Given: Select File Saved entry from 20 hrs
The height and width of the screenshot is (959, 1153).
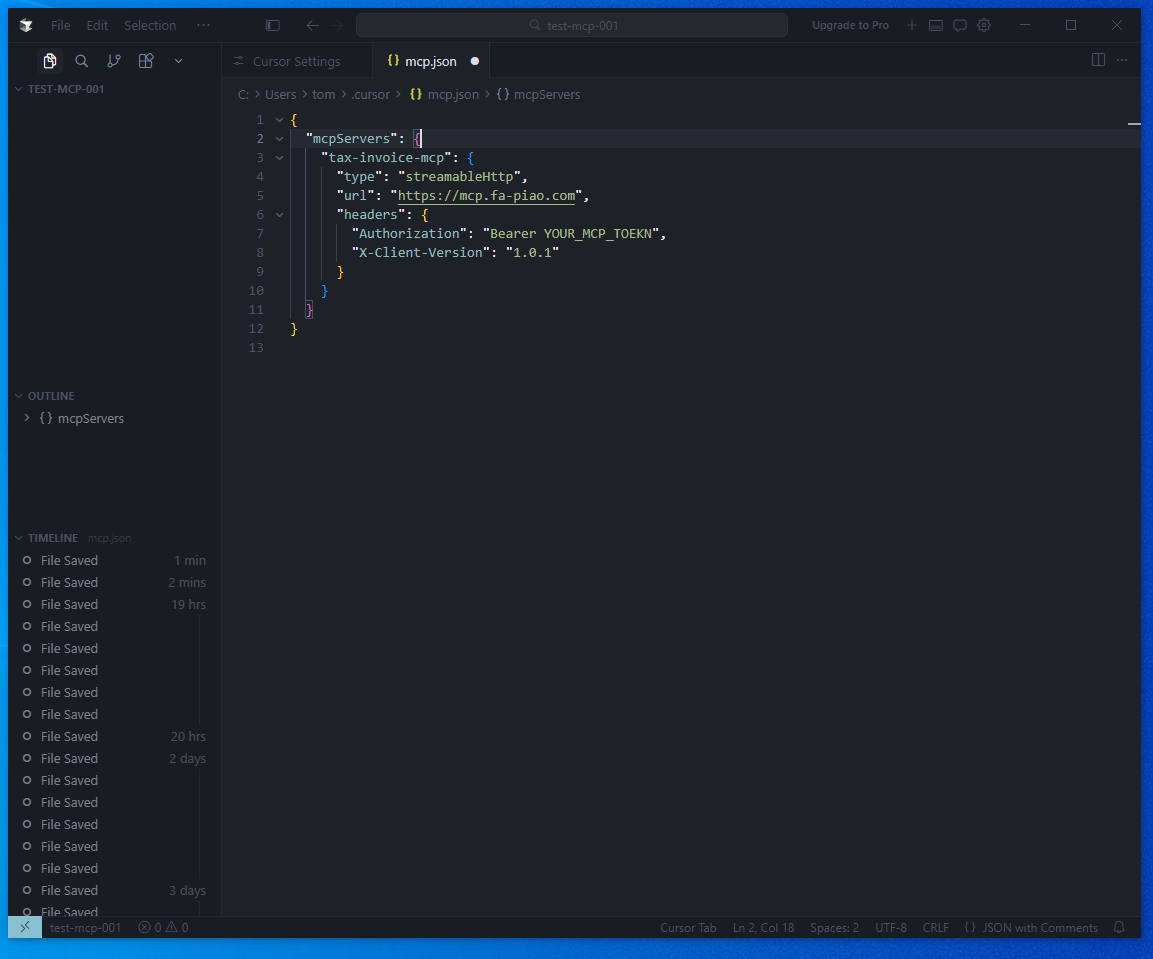Looking at the screenshot, I should click(114, 736).
